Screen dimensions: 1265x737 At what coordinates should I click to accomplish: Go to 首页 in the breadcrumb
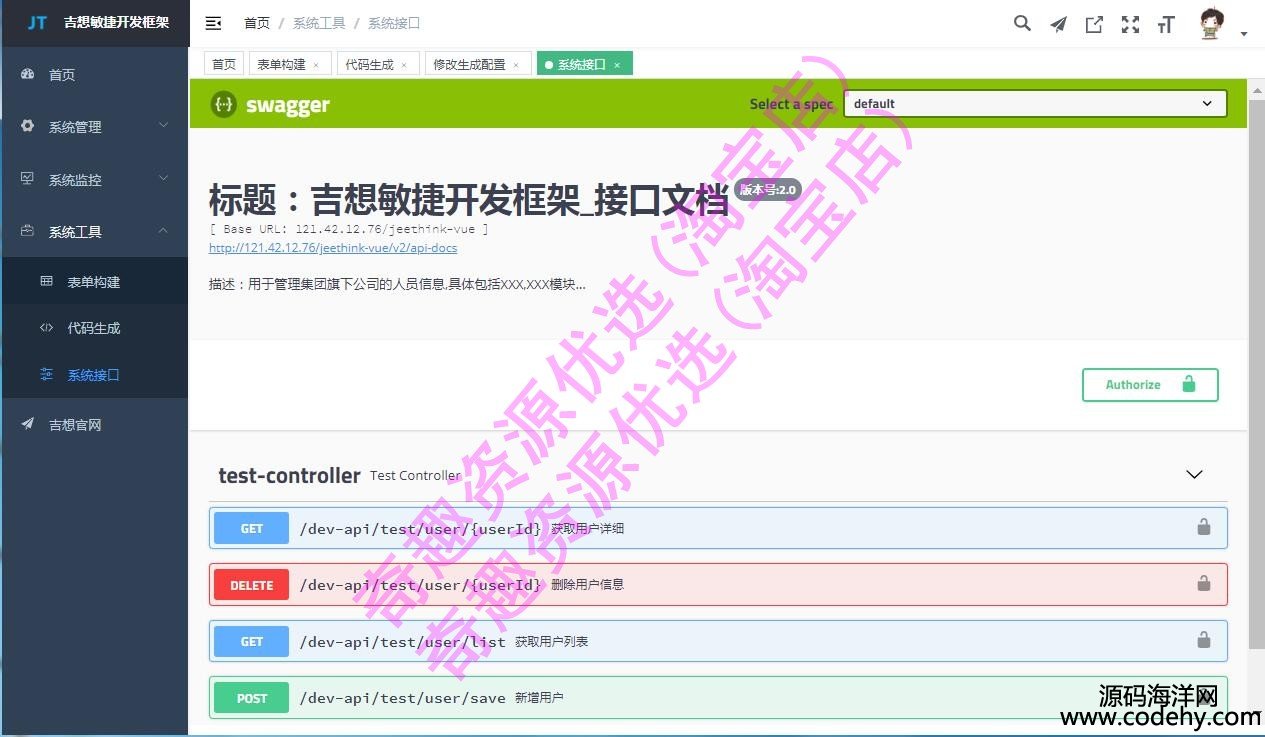pyautogui.click(x=257, y=23)
